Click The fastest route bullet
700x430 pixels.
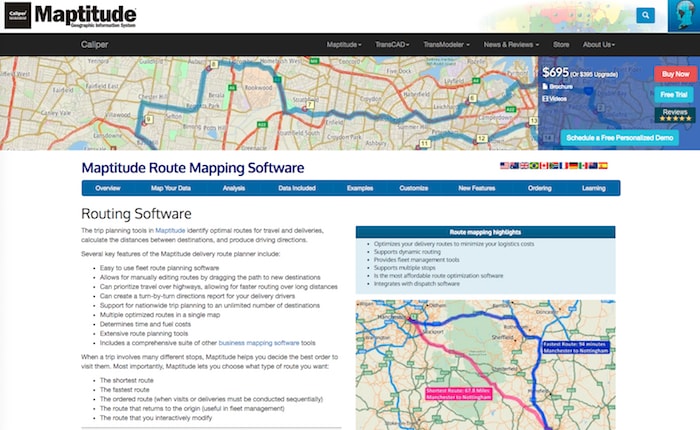click(125, 390)
